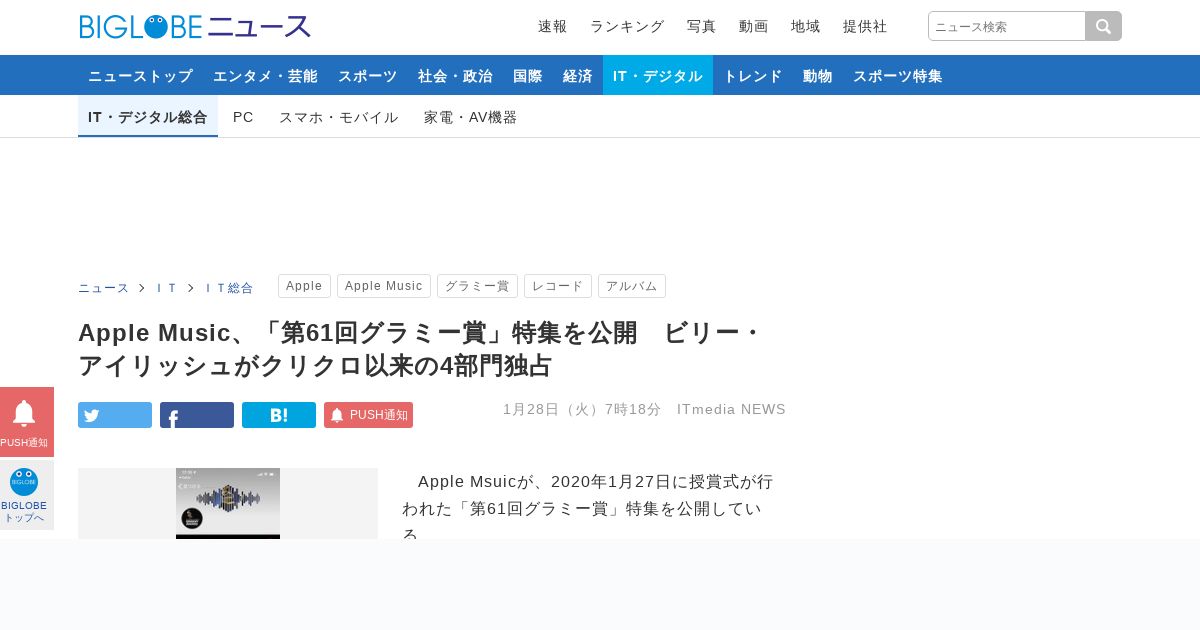Open the Apple Music tag
This screenshot has width=1200, height=630.
[384, 286]
